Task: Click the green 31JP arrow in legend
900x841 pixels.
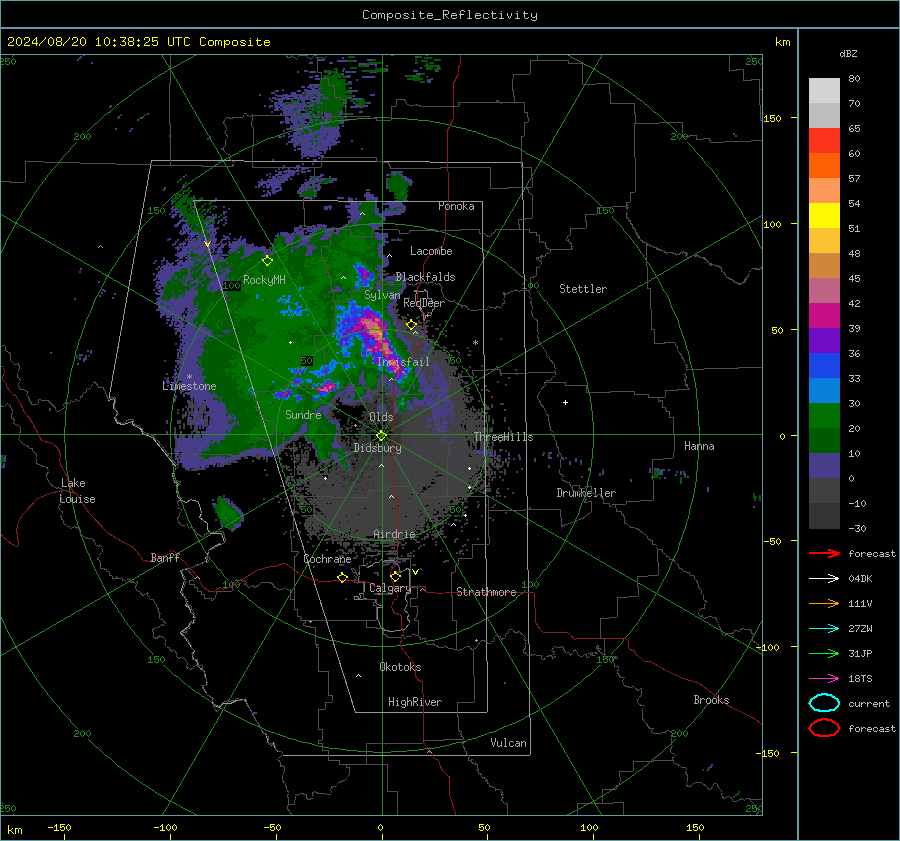Action: (824, 653)
